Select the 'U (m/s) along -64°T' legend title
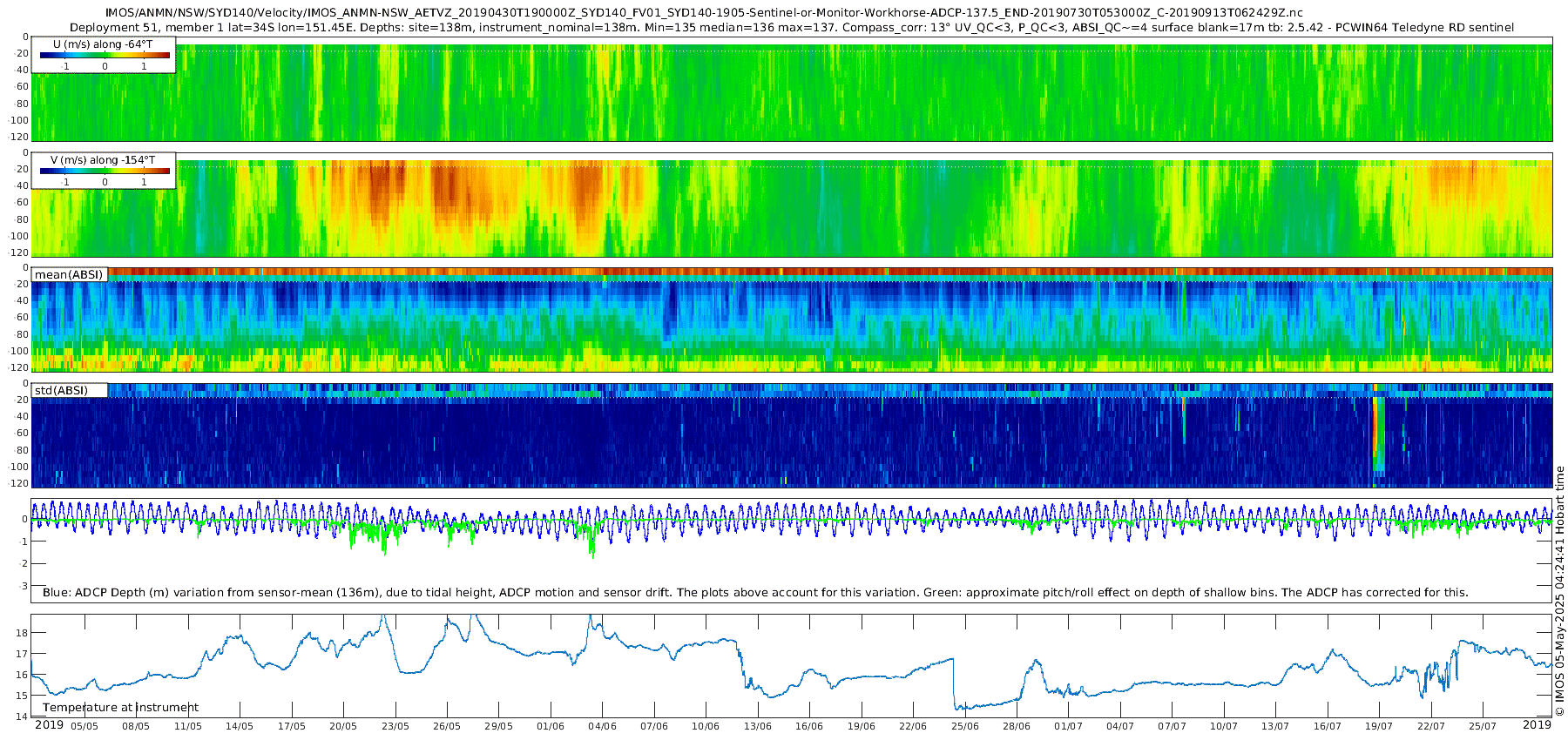 pyautogui.click(x=103, y=44)
